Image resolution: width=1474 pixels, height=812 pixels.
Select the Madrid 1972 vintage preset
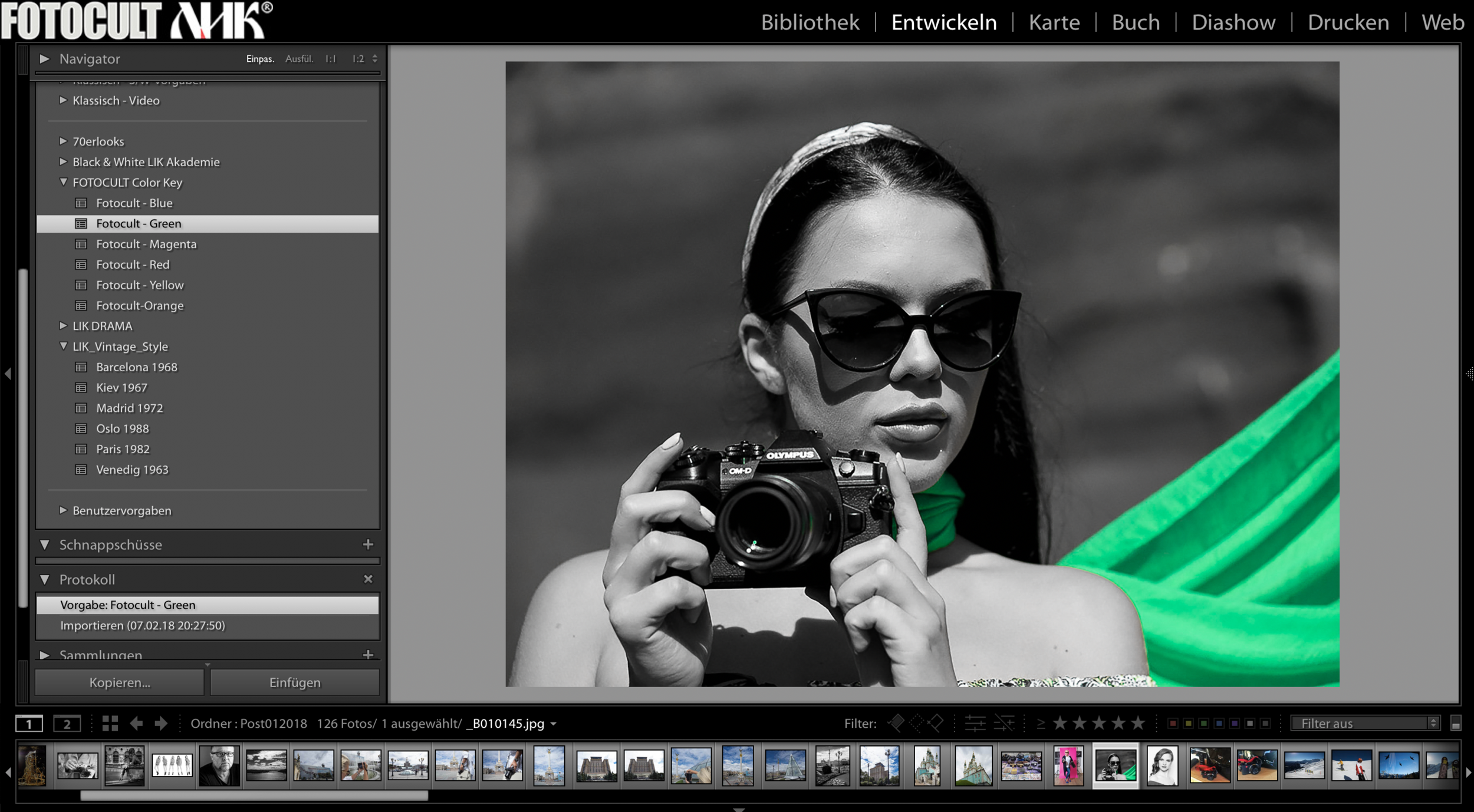pos(130,408)
